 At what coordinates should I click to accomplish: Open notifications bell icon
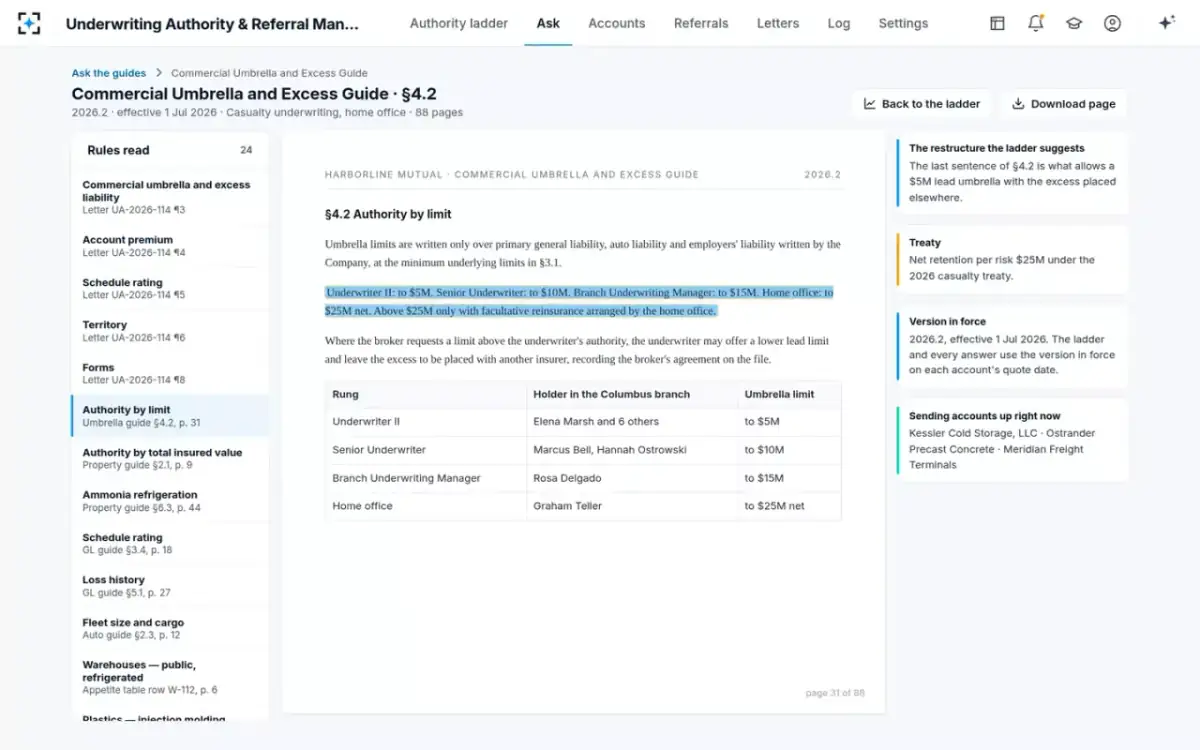(1036, 23)
